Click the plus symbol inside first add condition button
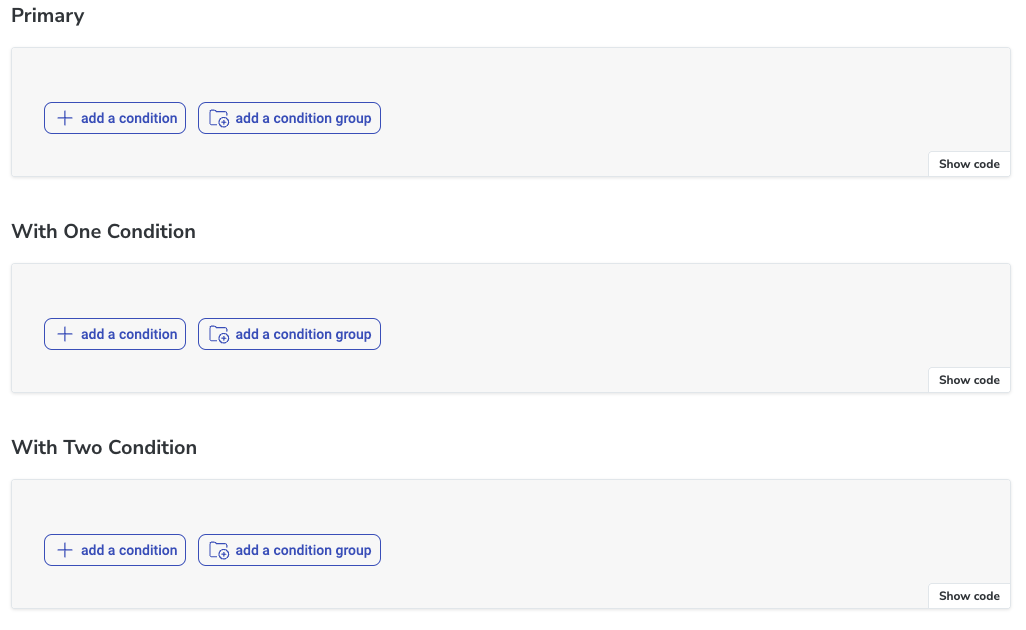 (x=65, y=117)
